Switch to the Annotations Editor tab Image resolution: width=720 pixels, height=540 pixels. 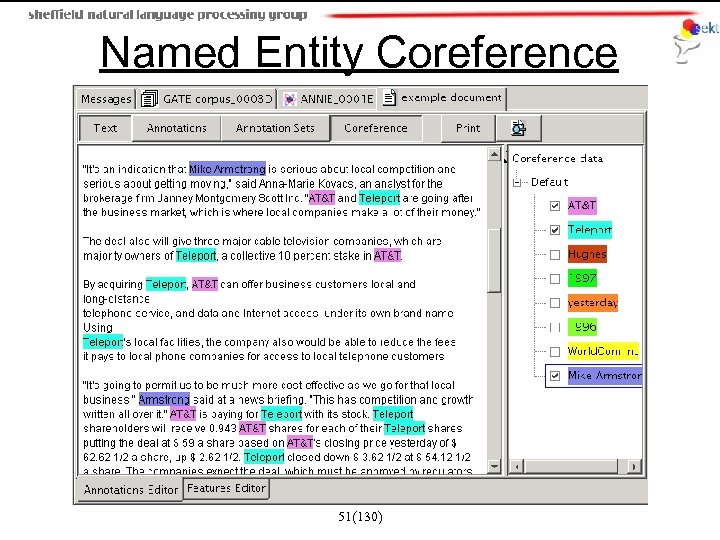[130, 490]
